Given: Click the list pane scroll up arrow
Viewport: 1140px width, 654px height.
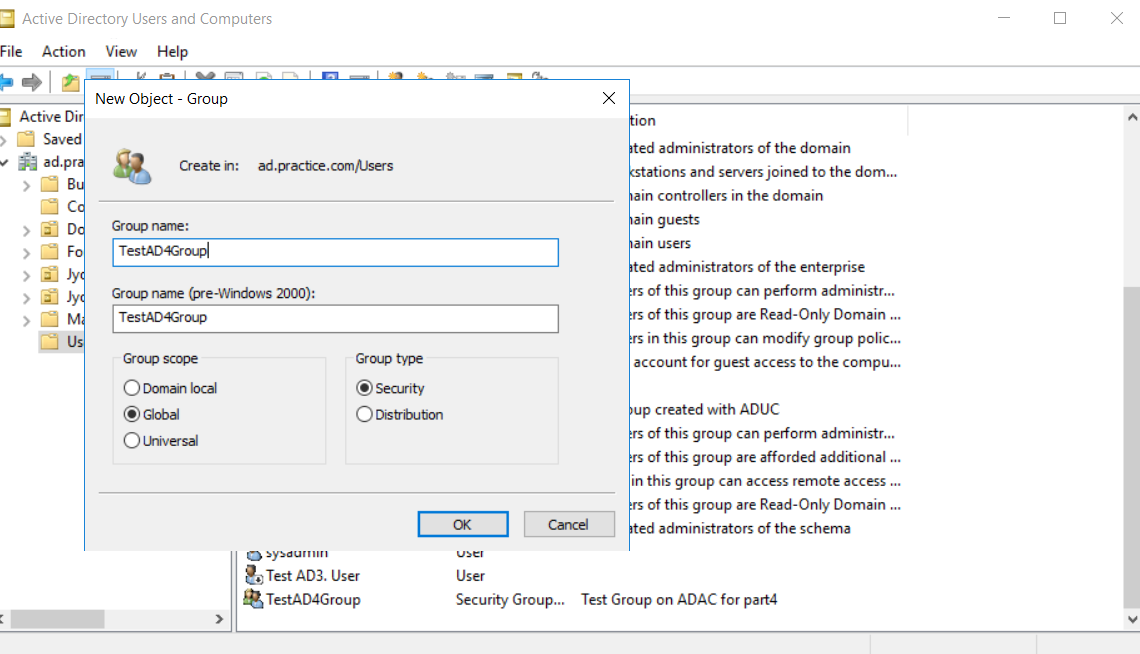Looking at the screenshot, I should pos(1132,116).
